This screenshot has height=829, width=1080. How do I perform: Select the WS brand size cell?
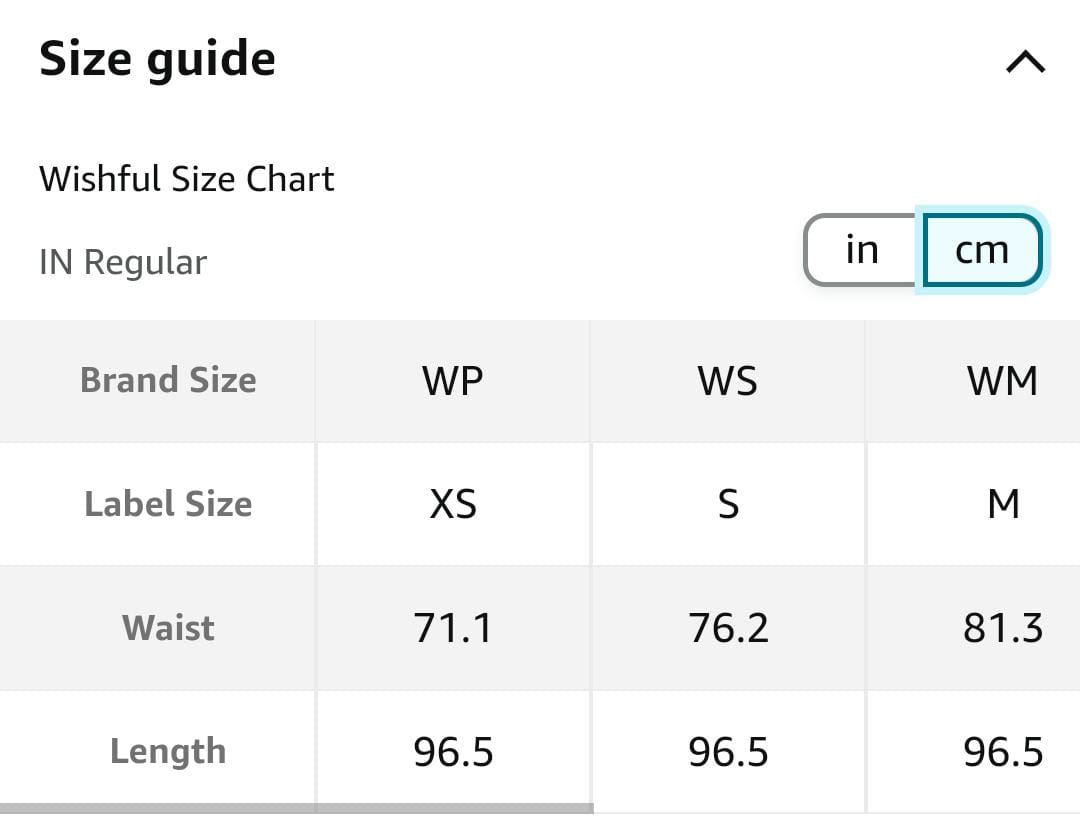pos(728,381)
